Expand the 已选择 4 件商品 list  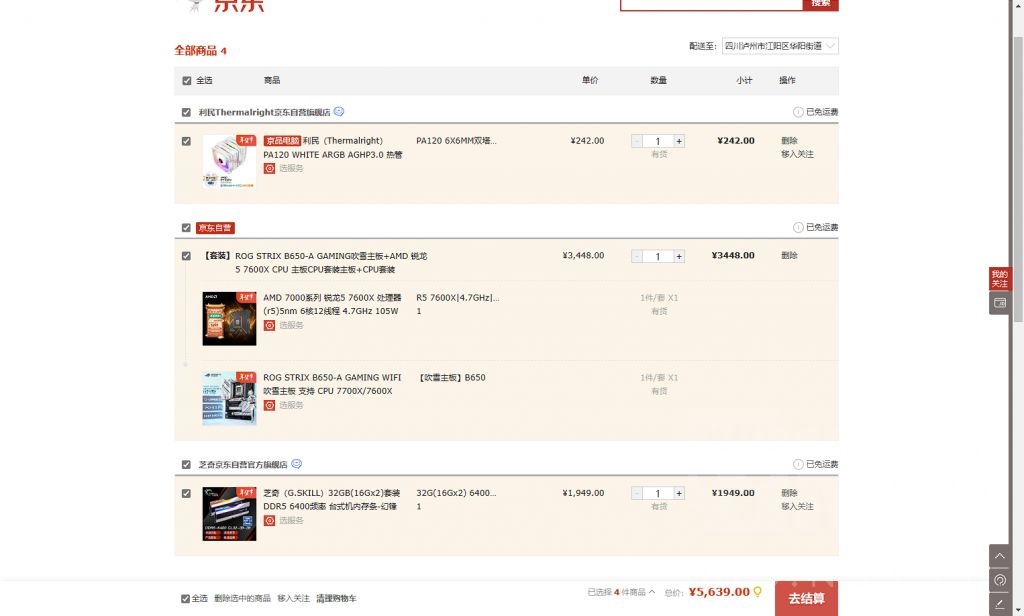pyautogui.click(x=621, y=592)
